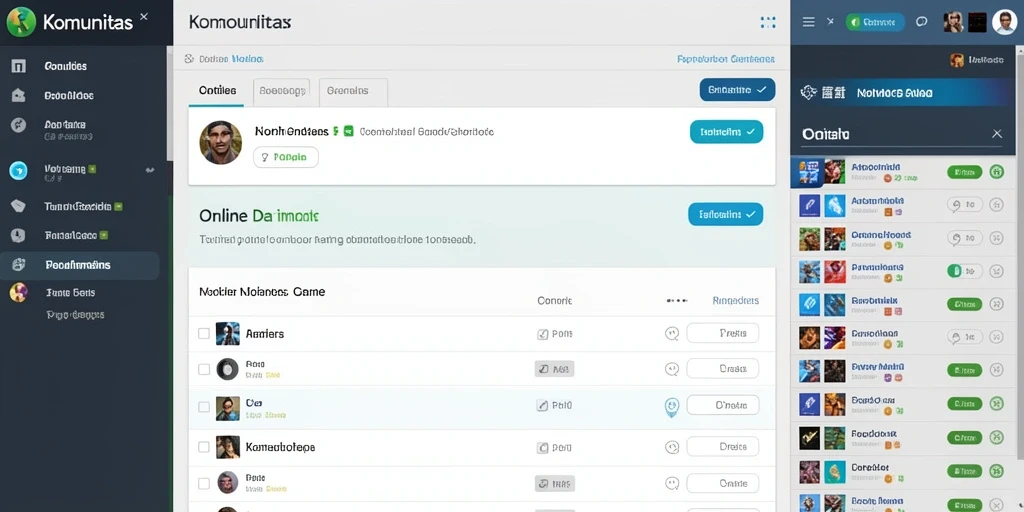Screen dimensions: 1024x512
Task: Click the blue globe icon in sidebar
Action: point(18,170)
